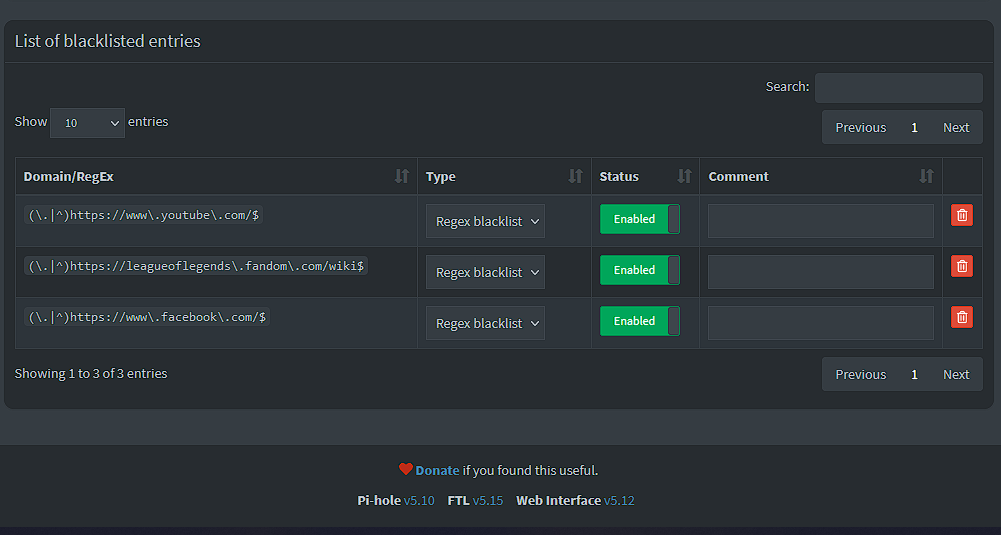Open the Show entries count dropdown
The height and width of the screenshot is (535, 1001).
(87, 123)
